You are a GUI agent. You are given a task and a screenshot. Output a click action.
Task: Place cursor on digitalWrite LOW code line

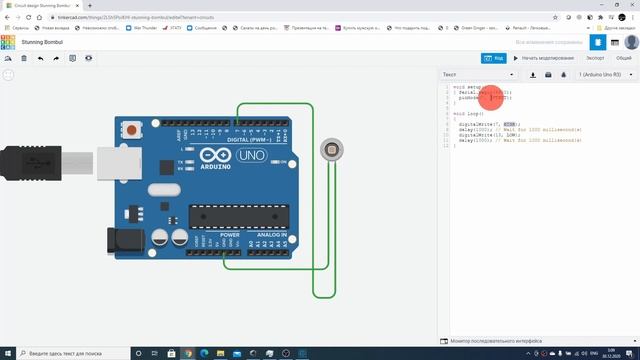click(x=489, y=135)
